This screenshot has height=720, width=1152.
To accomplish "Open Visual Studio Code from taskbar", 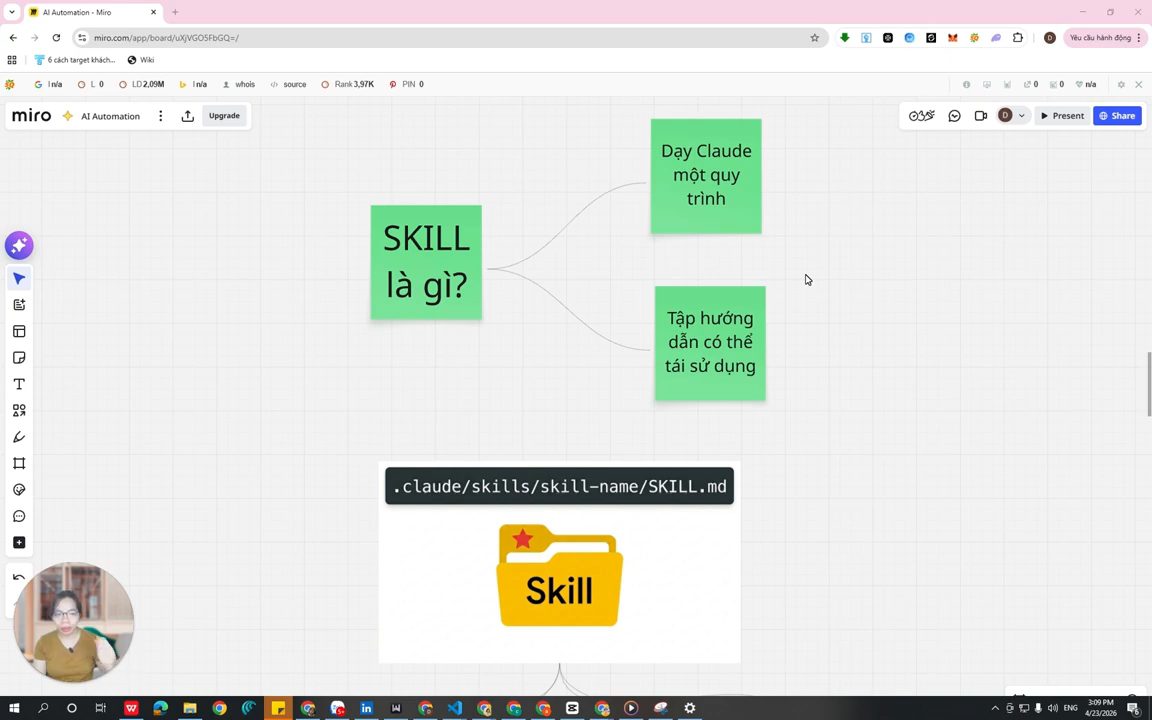I will coord(455,708).
